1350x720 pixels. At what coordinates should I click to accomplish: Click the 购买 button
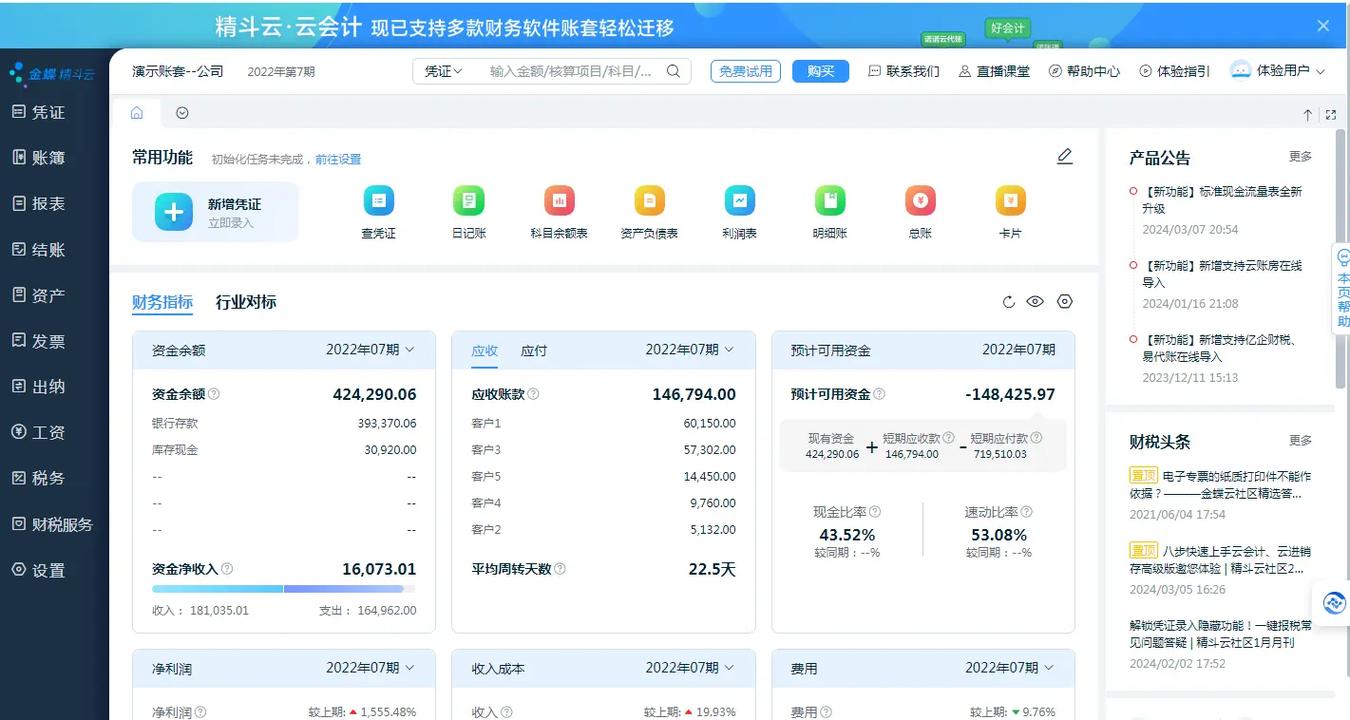coord(820,71)
